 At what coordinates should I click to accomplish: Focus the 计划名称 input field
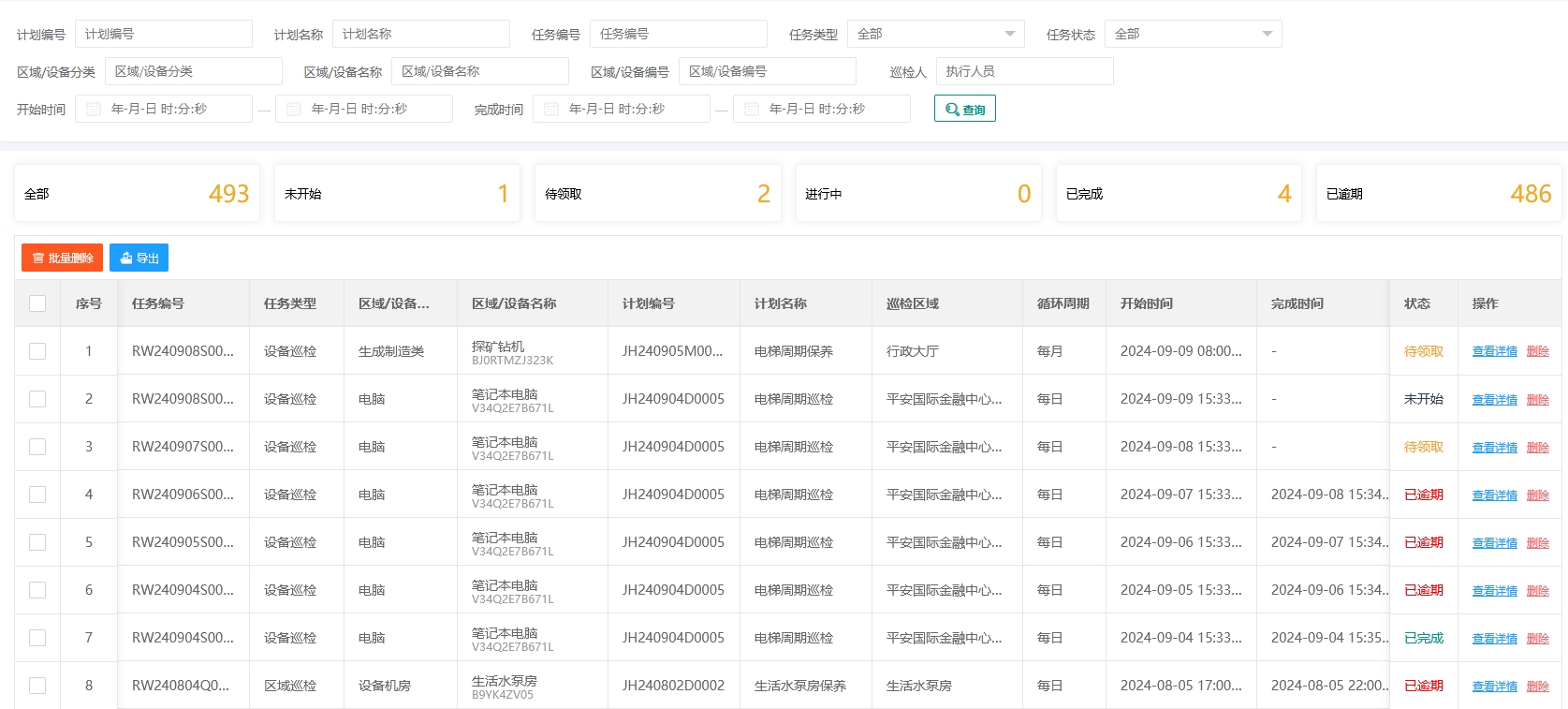coord(421,34)
